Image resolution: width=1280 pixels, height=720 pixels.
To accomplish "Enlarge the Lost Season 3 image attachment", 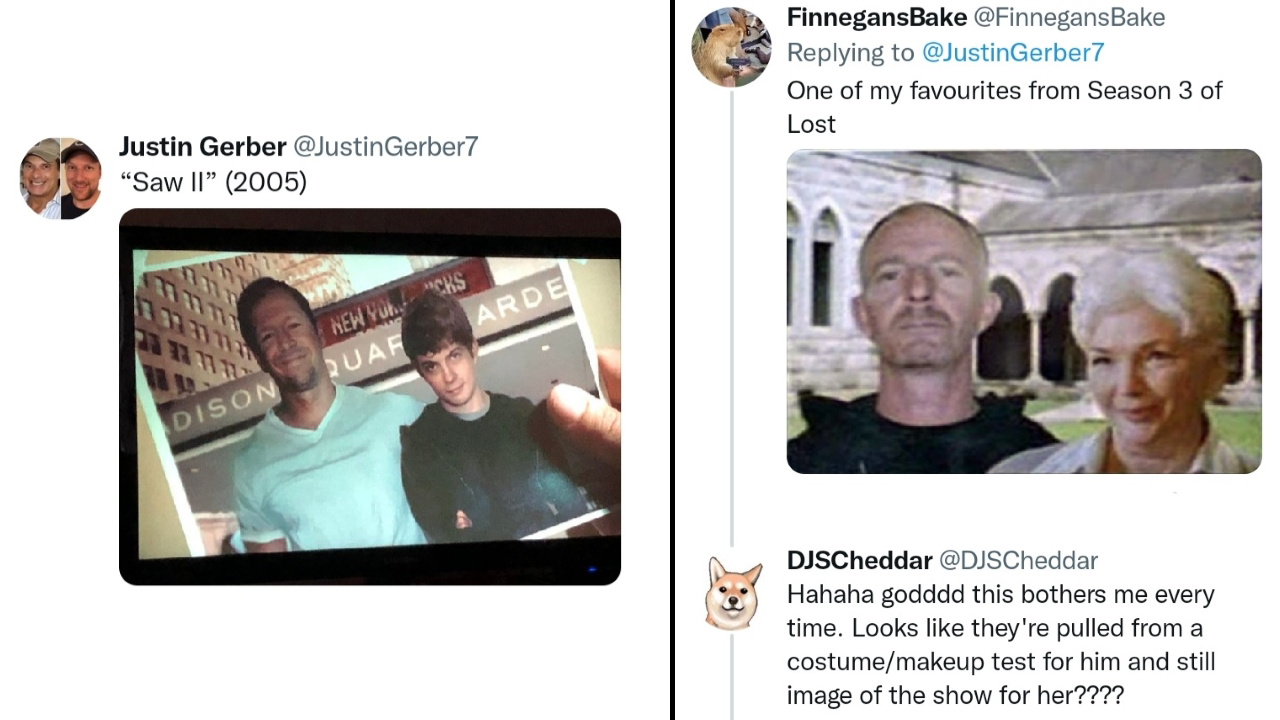I will [1024, 311].
